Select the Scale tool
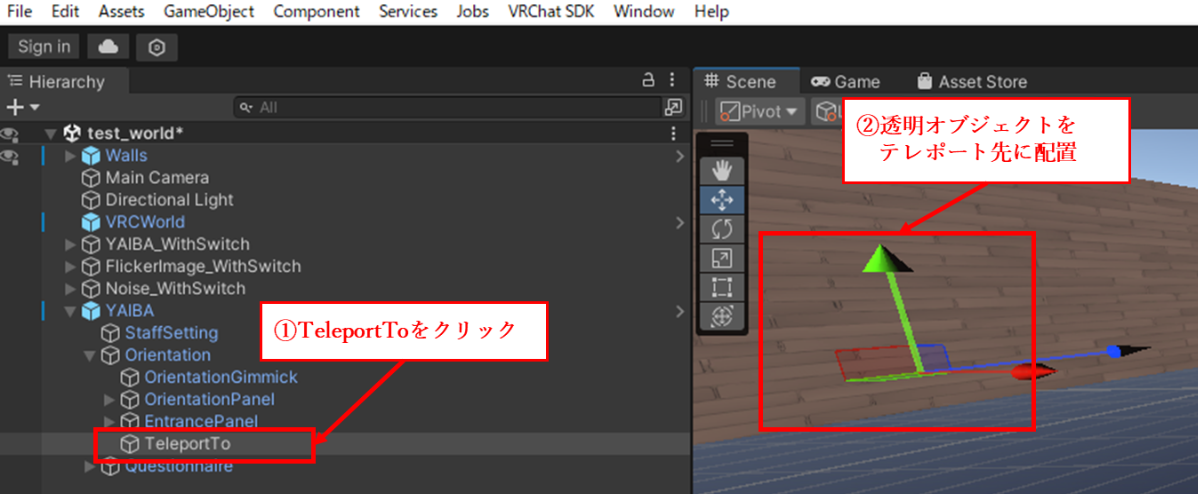 tap(721, 258)
